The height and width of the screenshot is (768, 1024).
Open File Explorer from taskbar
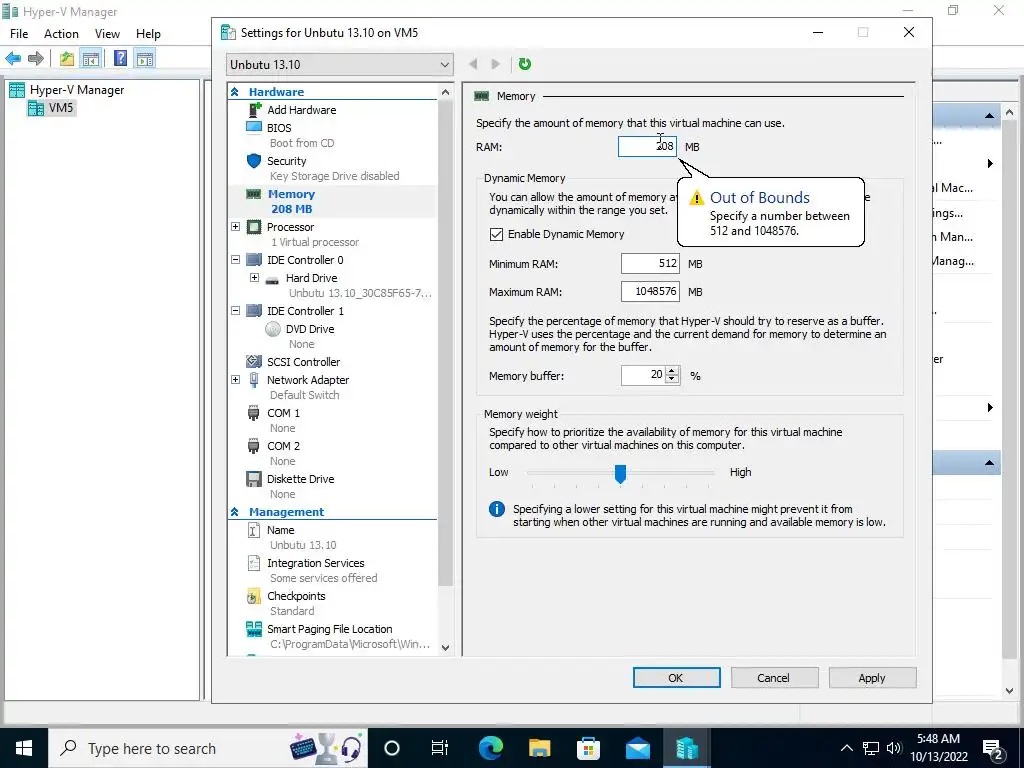click(x=539, y=748)
